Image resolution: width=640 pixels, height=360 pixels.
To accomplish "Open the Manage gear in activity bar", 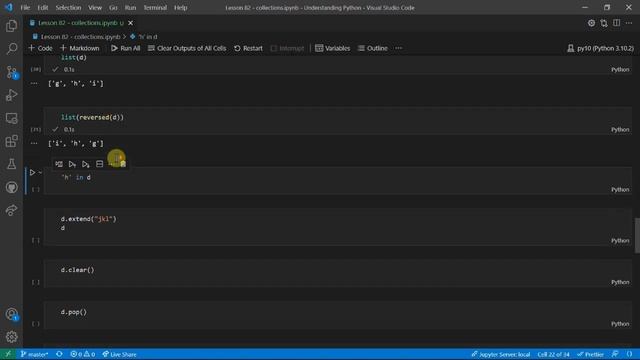I will [11, 337].
